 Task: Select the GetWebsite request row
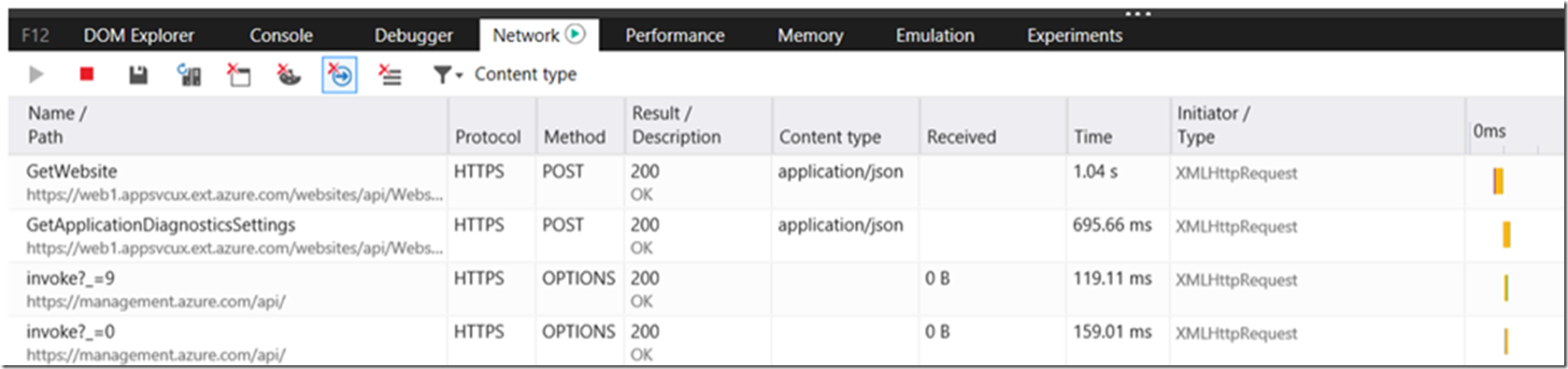783,182
